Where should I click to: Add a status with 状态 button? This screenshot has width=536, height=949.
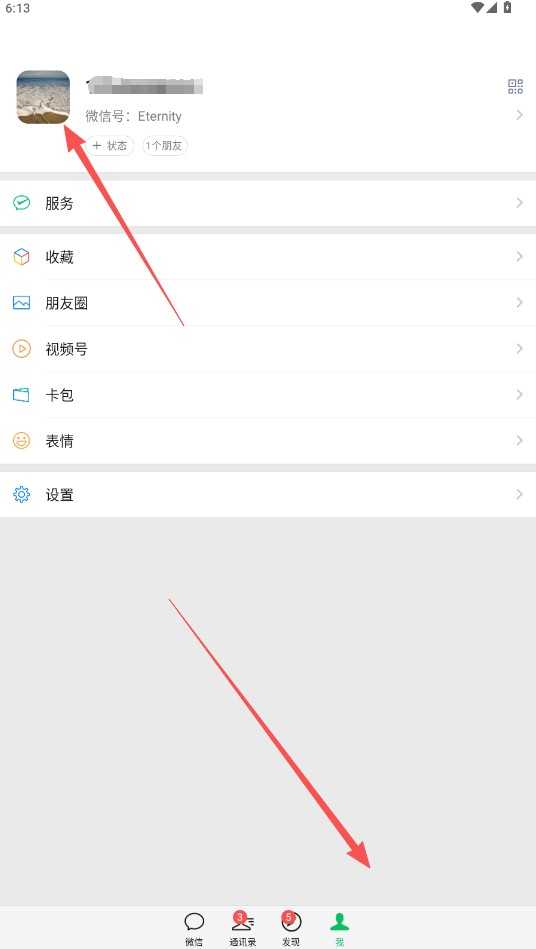pyautogui.click(x=110, y=146)
